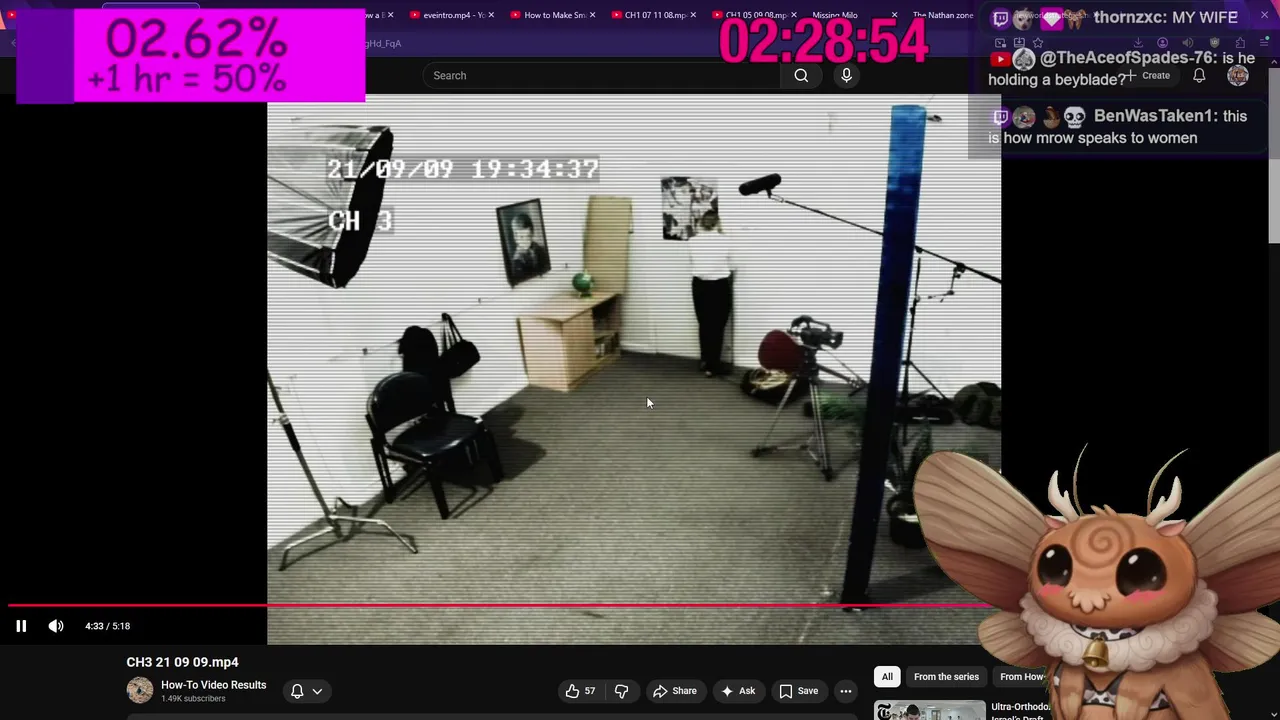Click the 1.49K subscribers text

[x=193, y=699]
